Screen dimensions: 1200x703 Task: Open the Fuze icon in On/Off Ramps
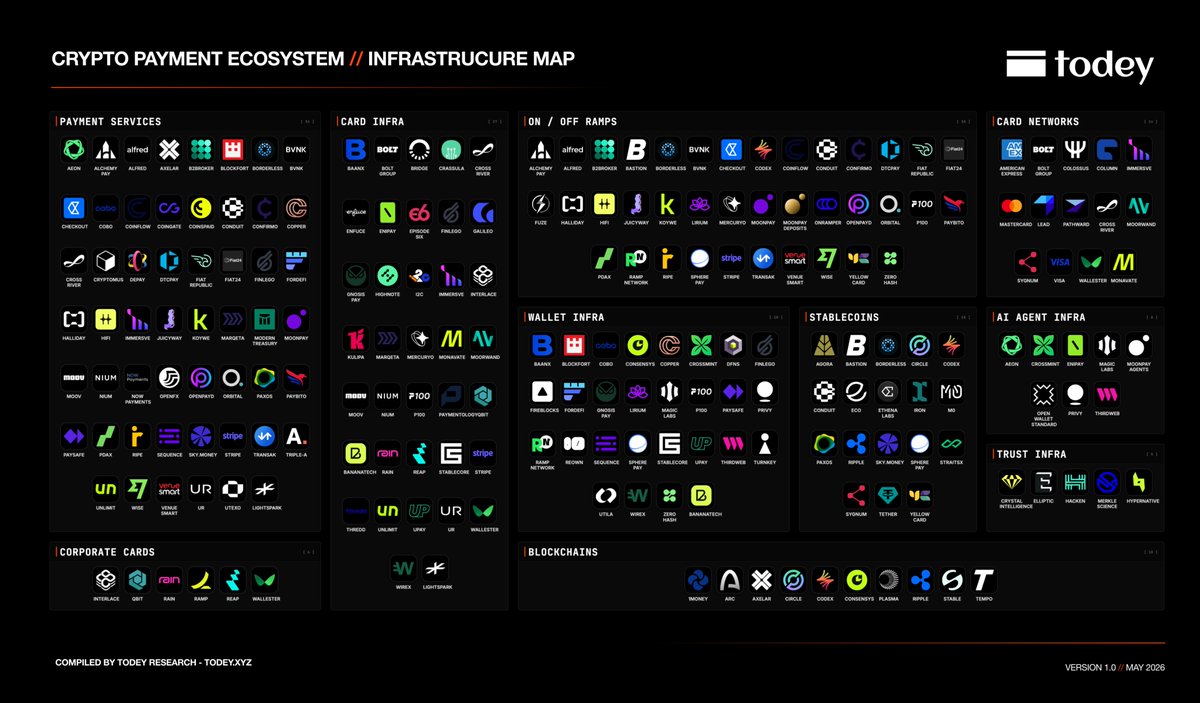(x=541, y=204)
